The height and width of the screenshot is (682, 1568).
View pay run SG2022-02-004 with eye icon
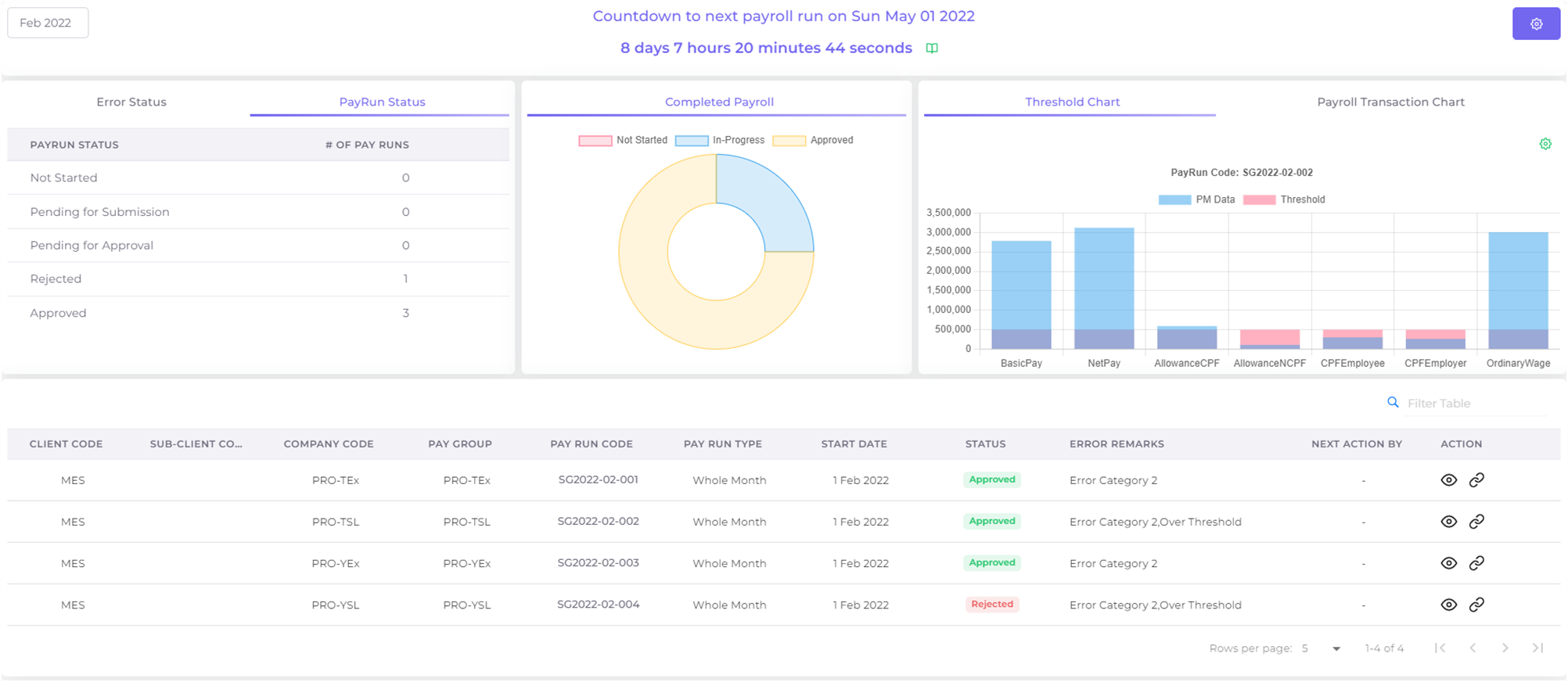point(1449,605)
